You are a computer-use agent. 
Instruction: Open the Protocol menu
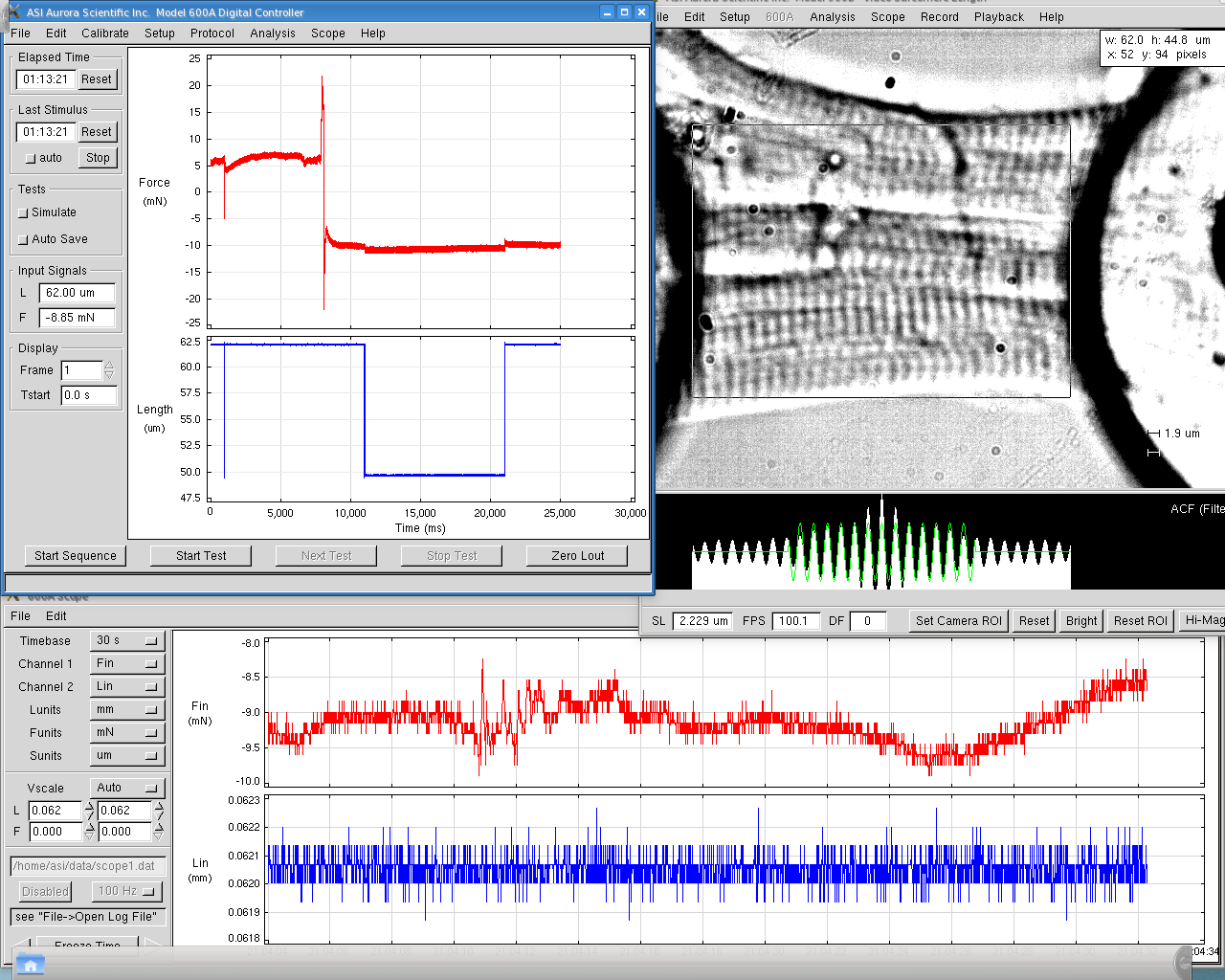pos(212,33)
